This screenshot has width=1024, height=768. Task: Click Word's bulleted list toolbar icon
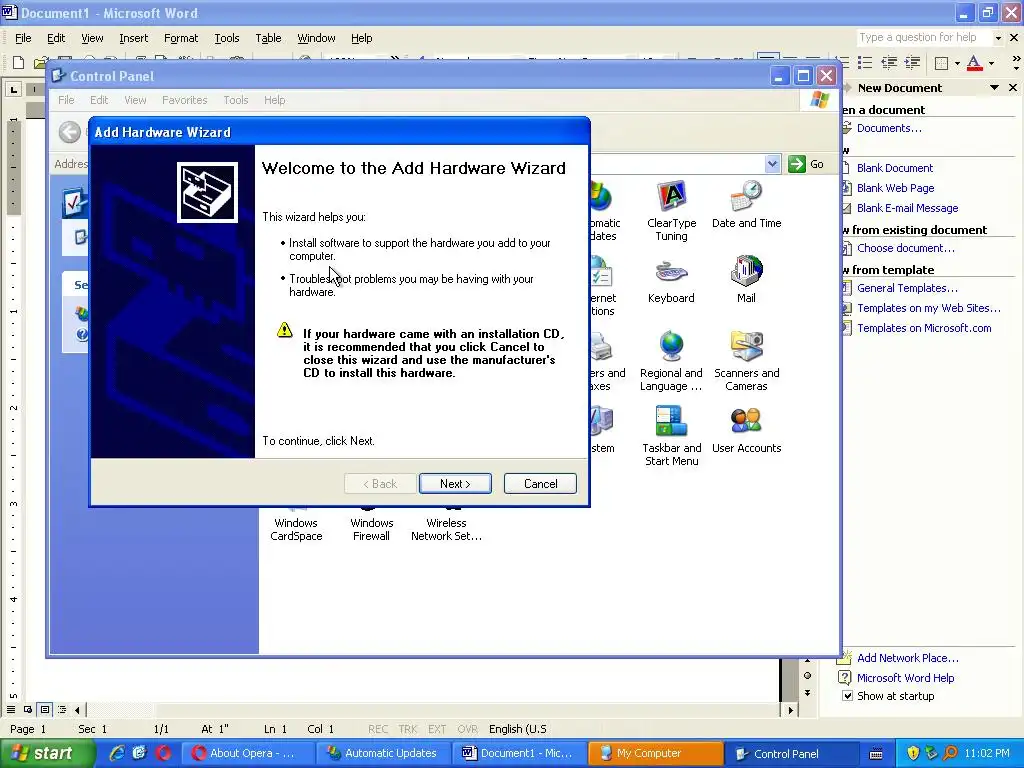(865, 63)
